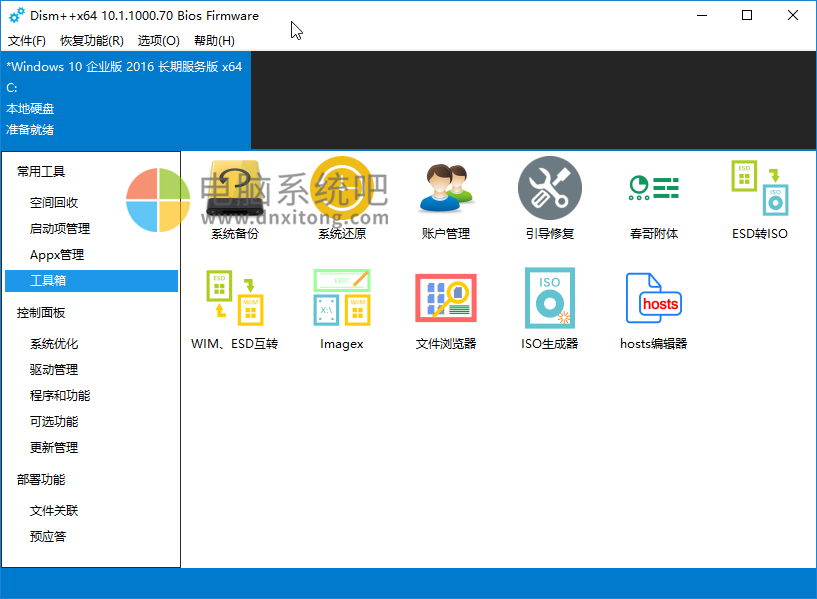Launch the ISO生成器 ISO maker

550,298
